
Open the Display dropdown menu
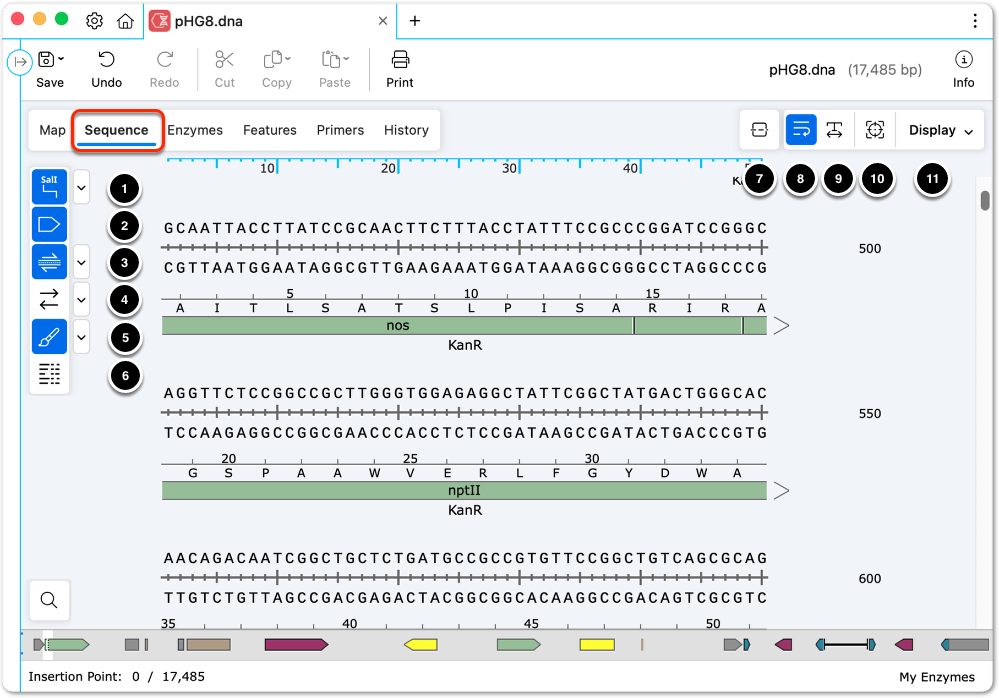[941, 130]
